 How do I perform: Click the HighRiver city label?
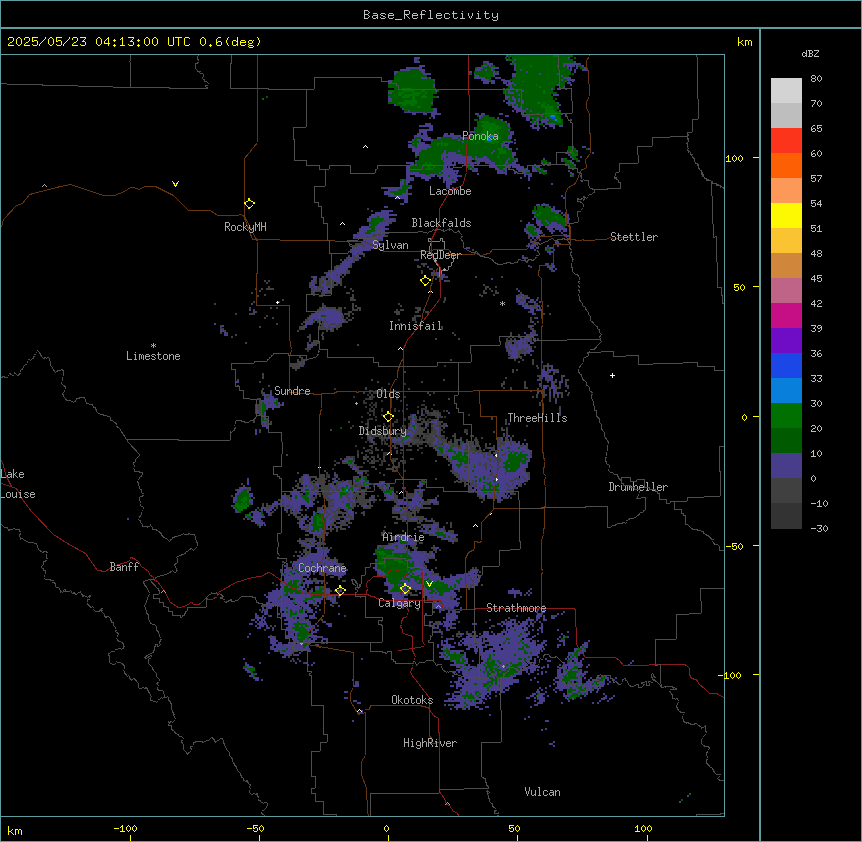pyautogui.click(x=430, y=743)
